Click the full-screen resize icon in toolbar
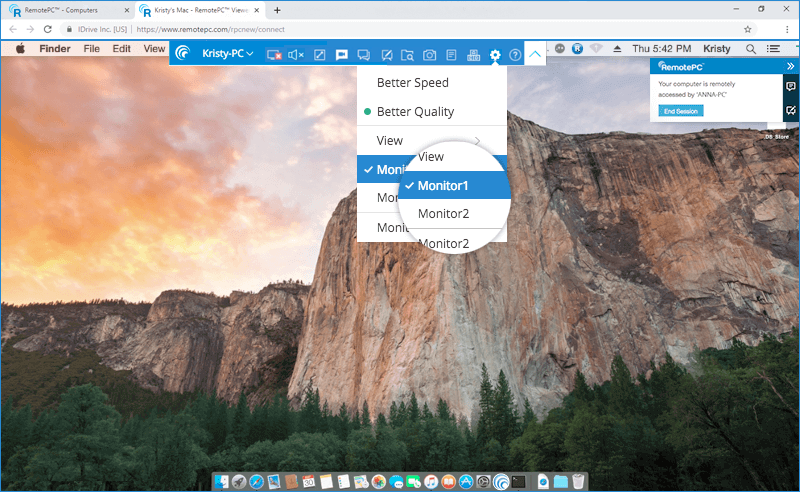The width and height of the screenshot is (800, 492). [319, 54]
